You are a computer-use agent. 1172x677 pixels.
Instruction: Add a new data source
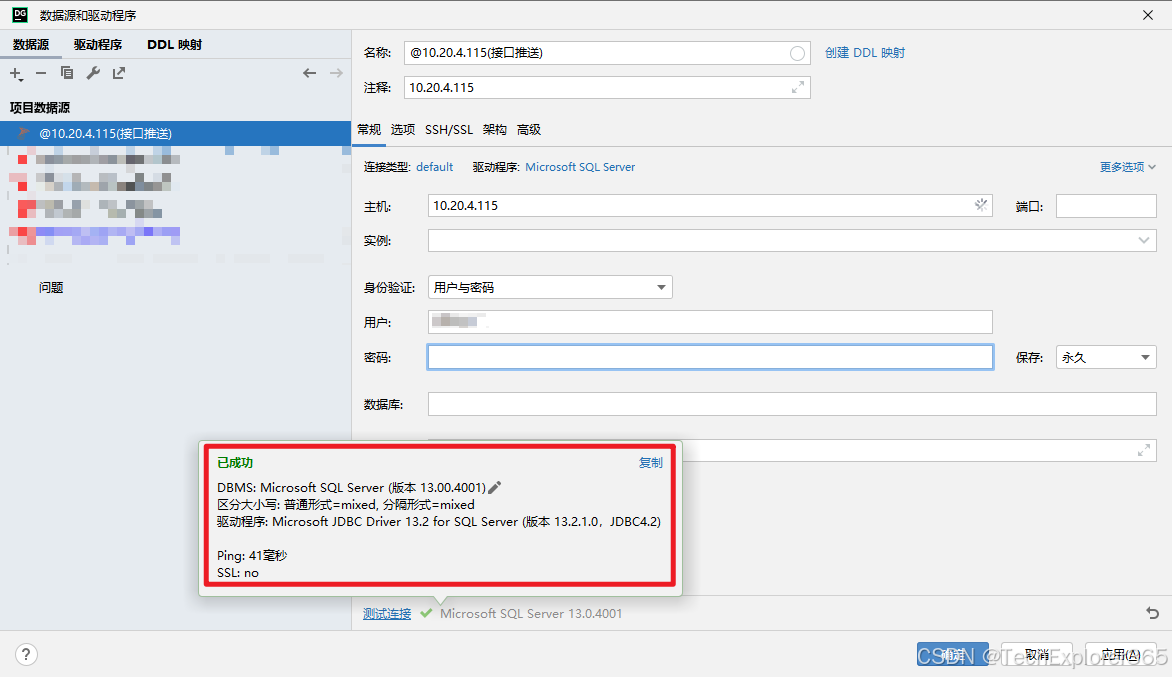15,73
